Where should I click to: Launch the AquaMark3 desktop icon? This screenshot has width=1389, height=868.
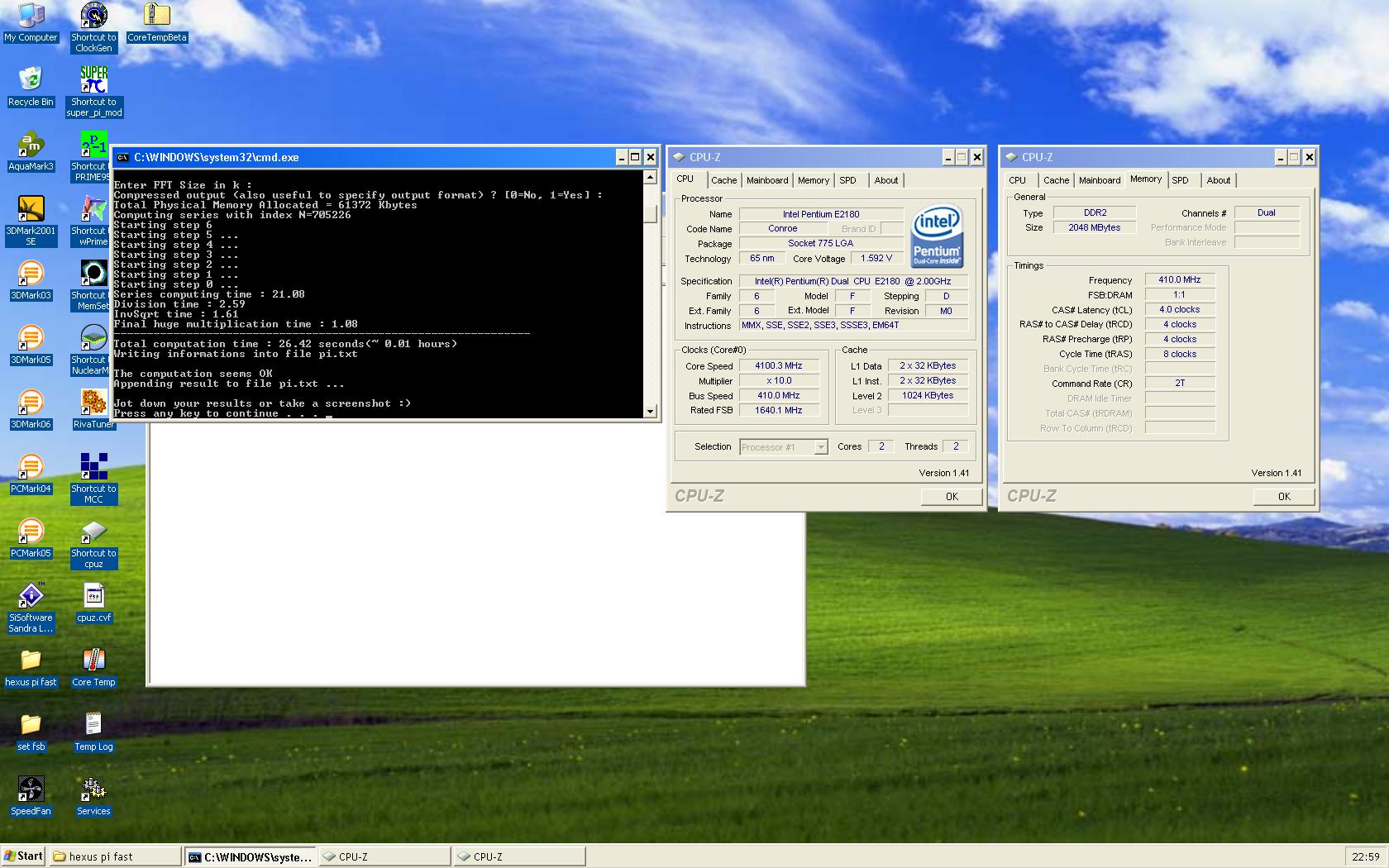31,151
